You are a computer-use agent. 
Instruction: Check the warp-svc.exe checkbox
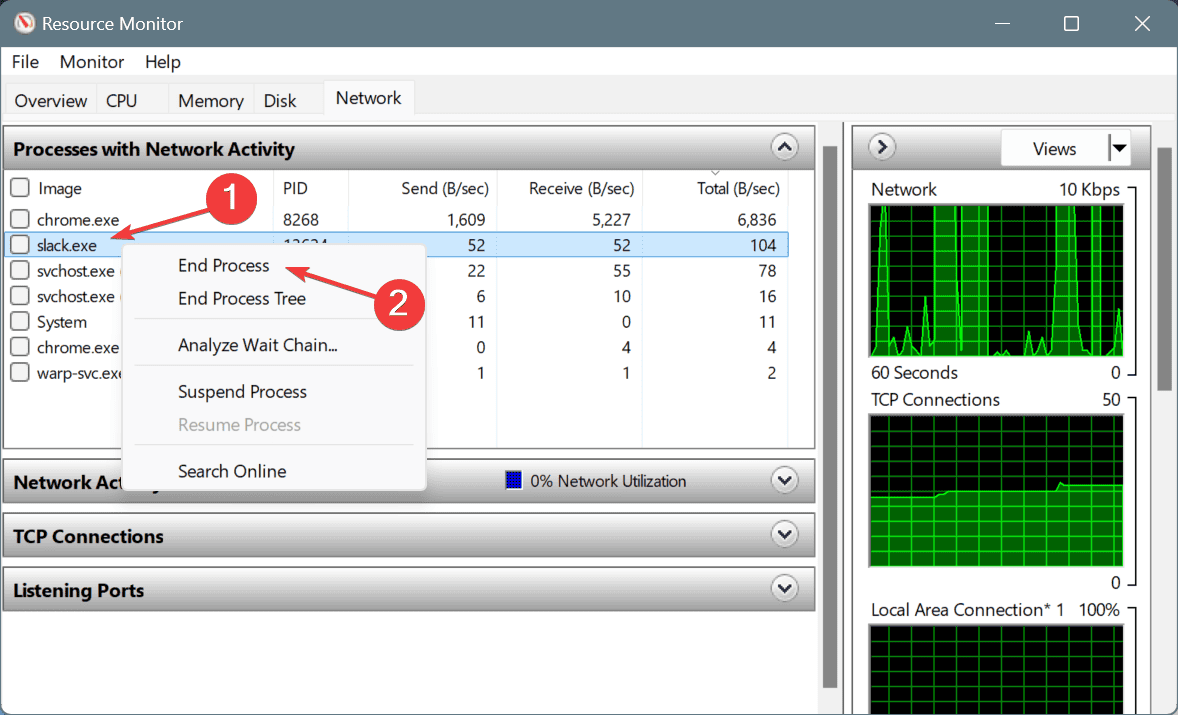point(20,372)
